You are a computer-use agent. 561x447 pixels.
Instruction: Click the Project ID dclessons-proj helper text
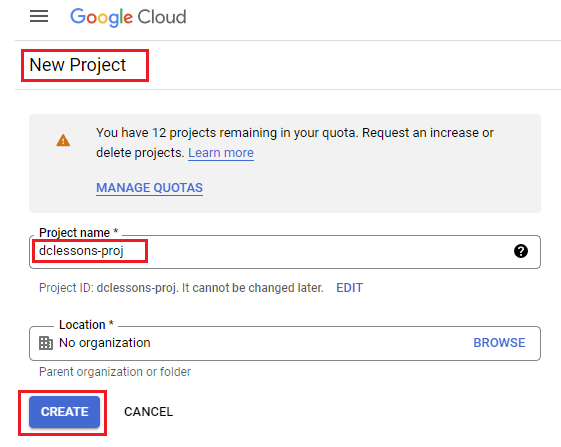pos(181,288)
